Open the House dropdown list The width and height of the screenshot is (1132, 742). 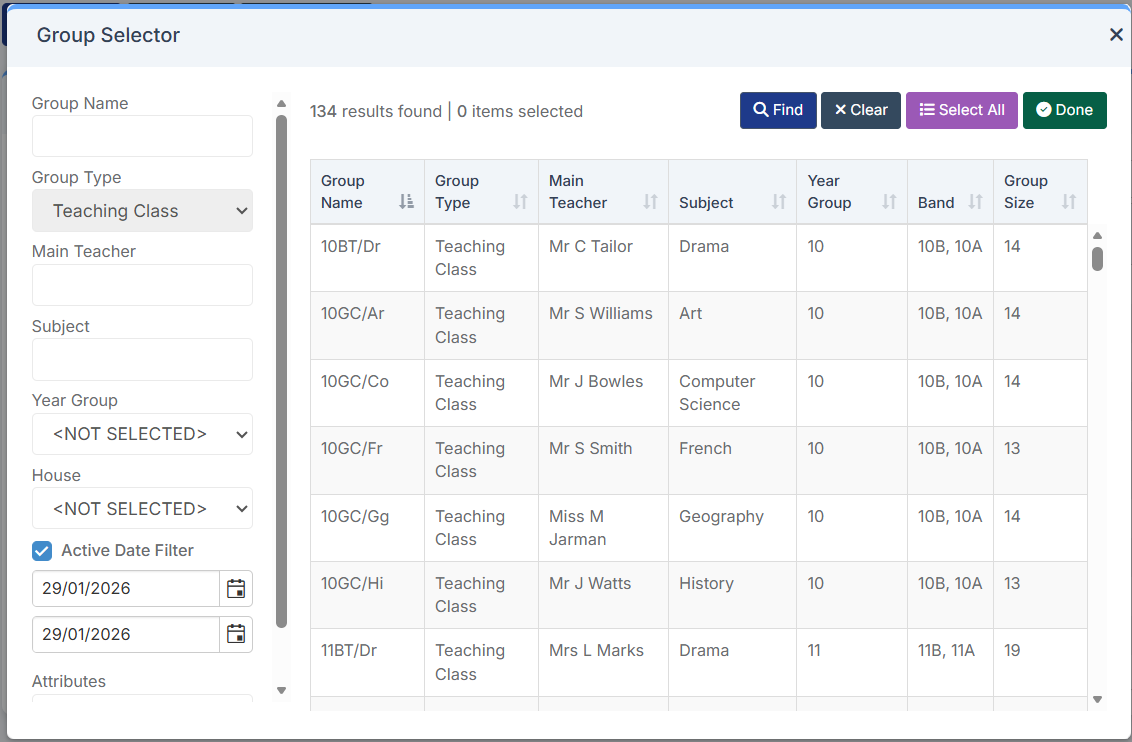pos(142,508)
